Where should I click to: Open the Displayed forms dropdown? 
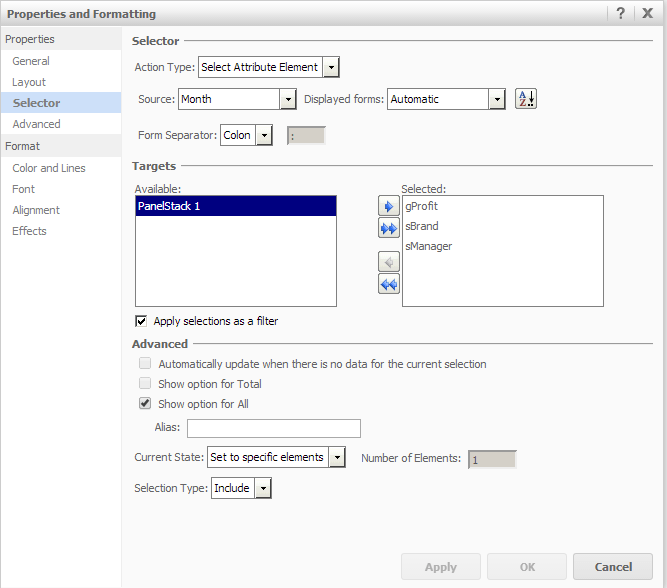click(x=496, y=99)
